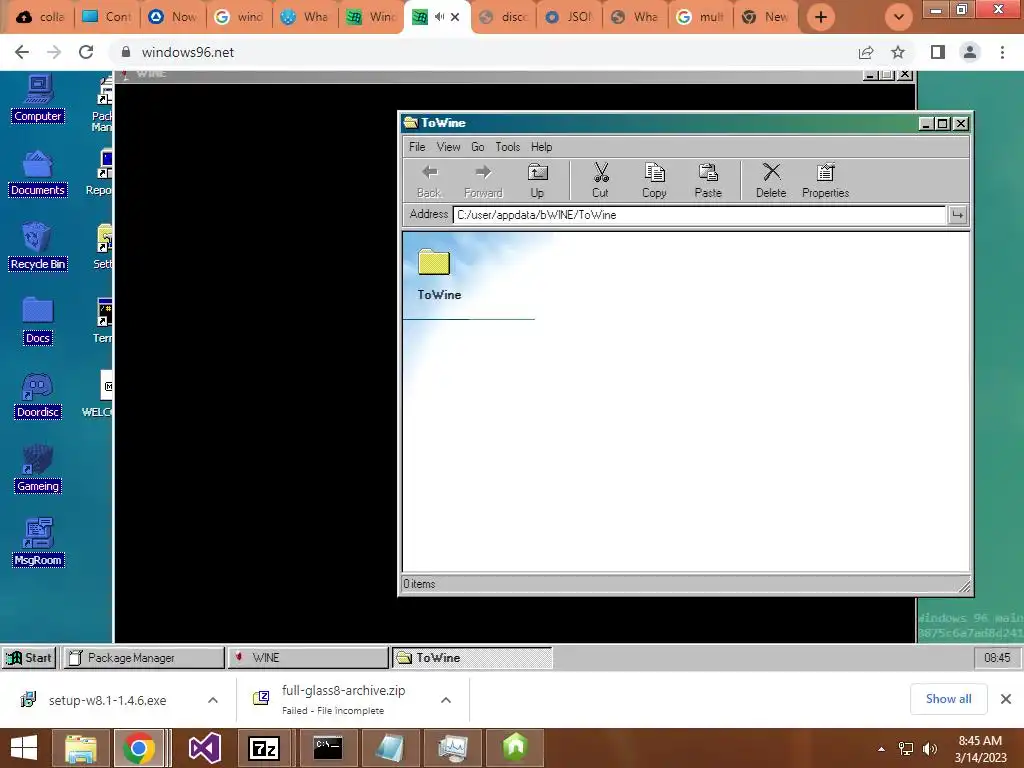Screen dimensions: 1024x768
Task: Click the Forward arrow in ToWine toolbar
Action: [x=483, y=180]
